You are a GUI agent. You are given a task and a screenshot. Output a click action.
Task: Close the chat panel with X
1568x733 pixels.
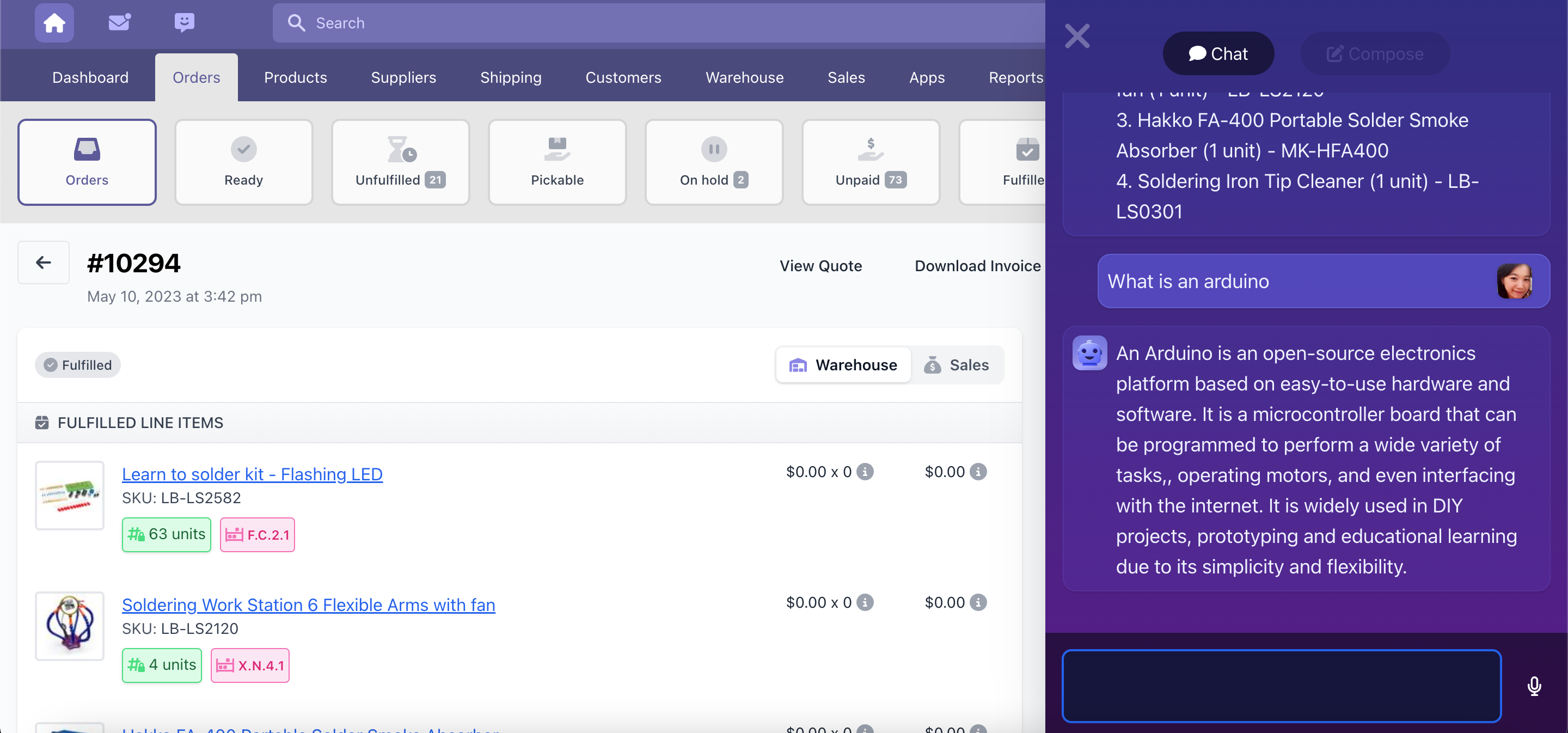click(1077, 36)
